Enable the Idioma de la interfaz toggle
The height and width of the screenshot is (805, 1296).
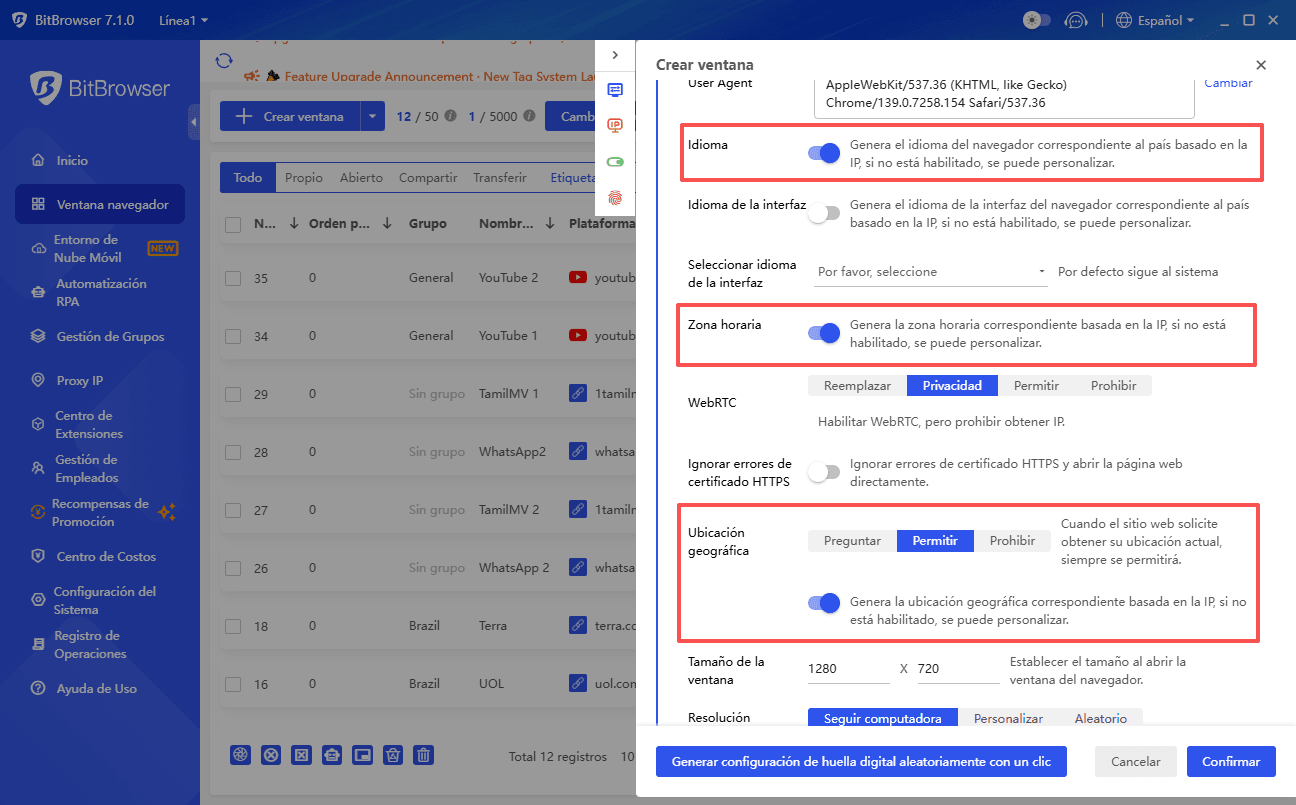click(x=823, y=213)
